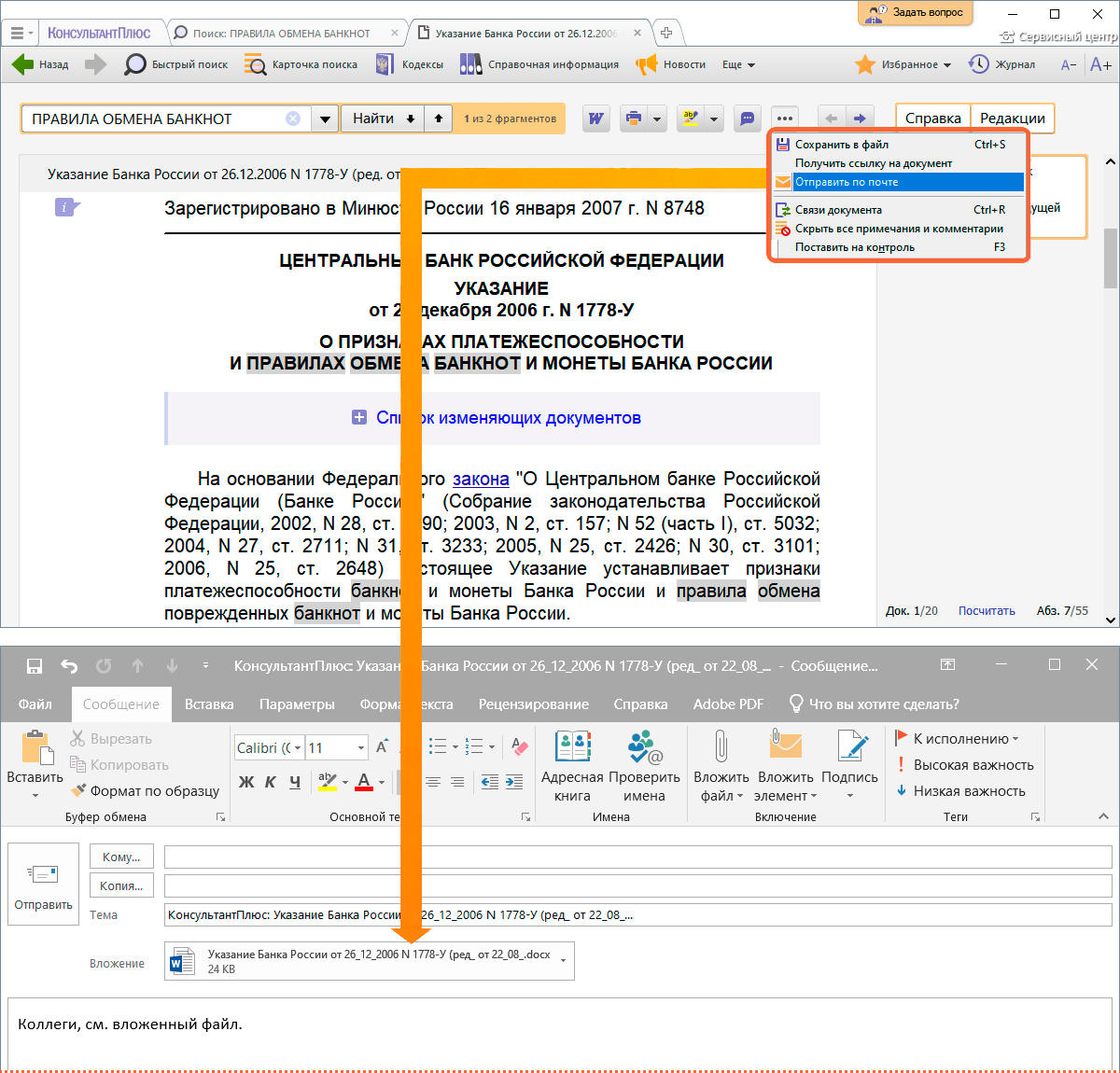This screenshot has width=1120, height=1073.
Task: Click the document info 'i' flag icon
Action: (x=66, y=207)
